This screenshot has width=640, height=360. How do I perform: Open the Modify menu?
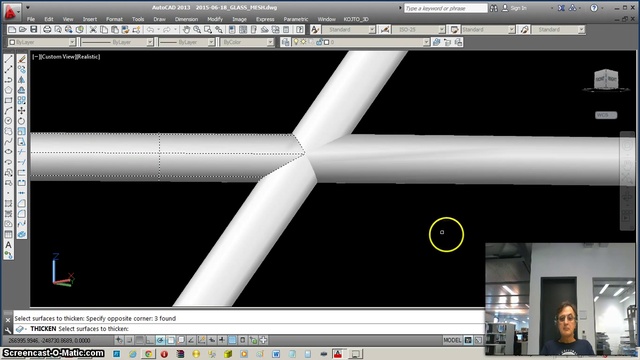click(x=215, y=19)
